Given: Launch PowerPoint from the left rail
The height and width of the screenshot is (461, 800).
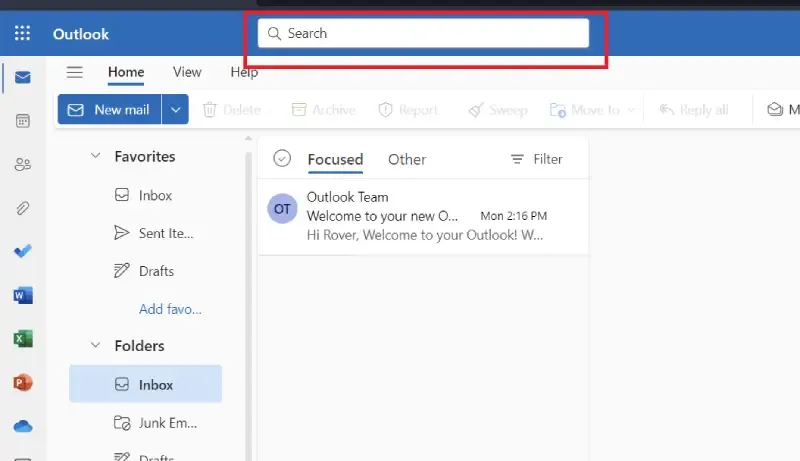Looking at the screenshot, I should [x=23, y=382].
